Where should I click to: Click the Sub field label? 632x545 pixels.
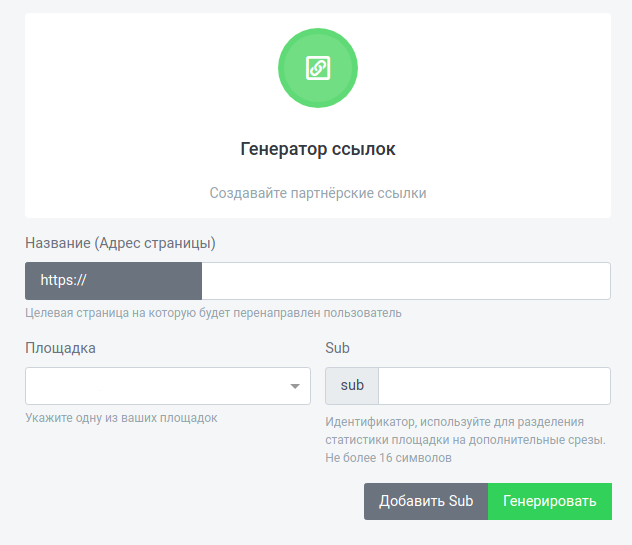coord(337,348)
